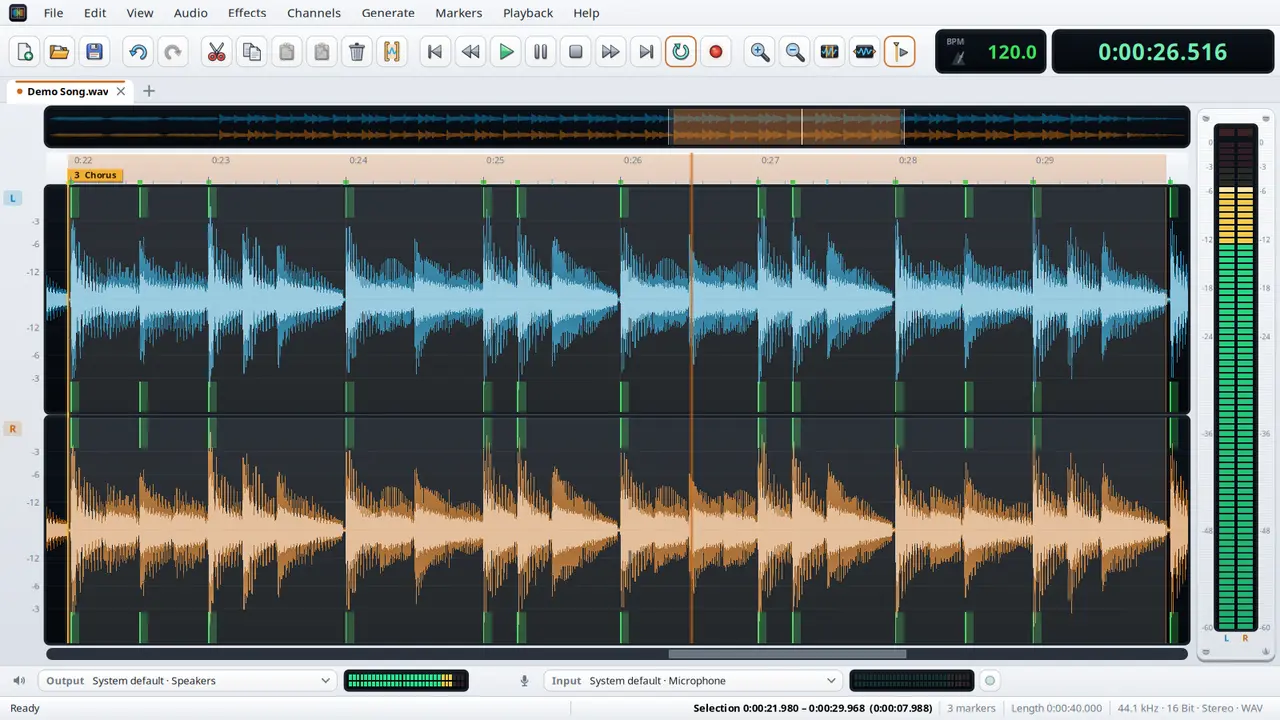This screenshot has height=720, width=1280.
Task: Close the Demo Song.wav tab
Action: click(121, 91)
